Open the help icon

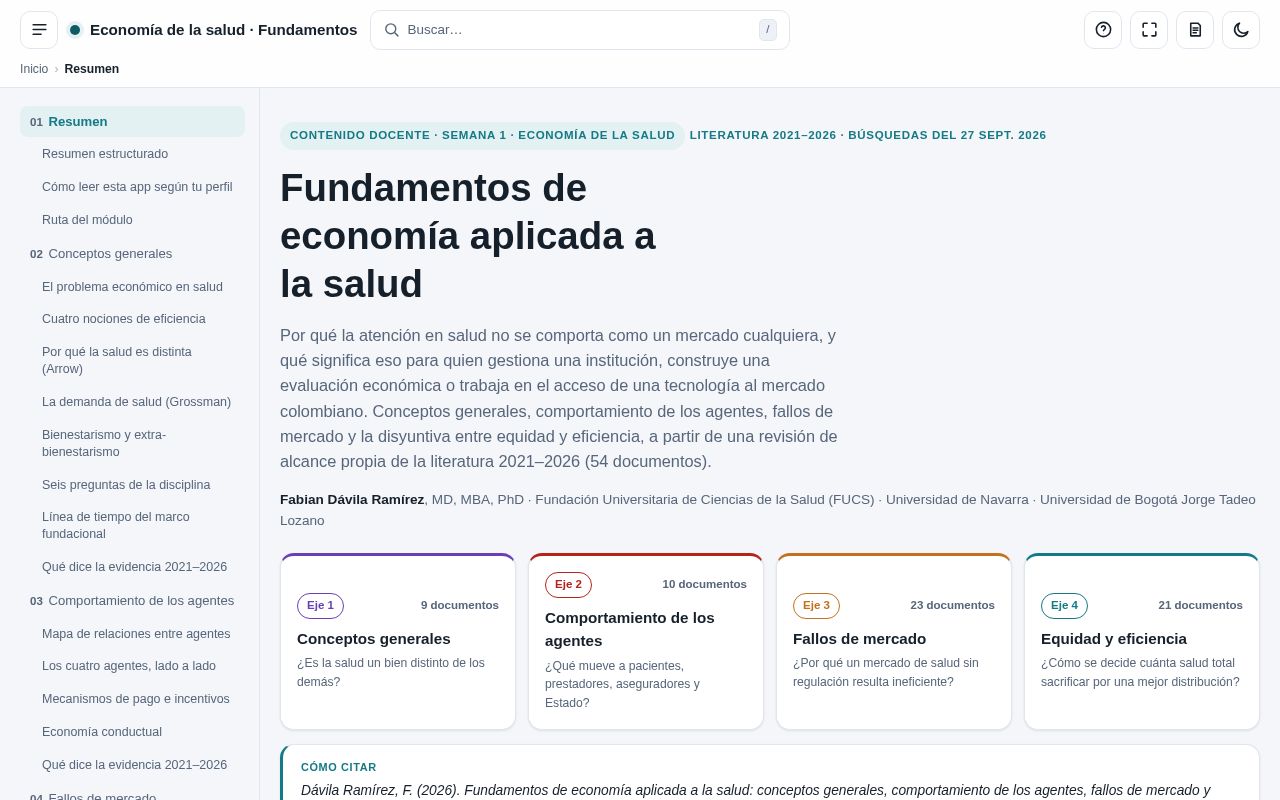pyautogui.click(x=1103, y=30)
